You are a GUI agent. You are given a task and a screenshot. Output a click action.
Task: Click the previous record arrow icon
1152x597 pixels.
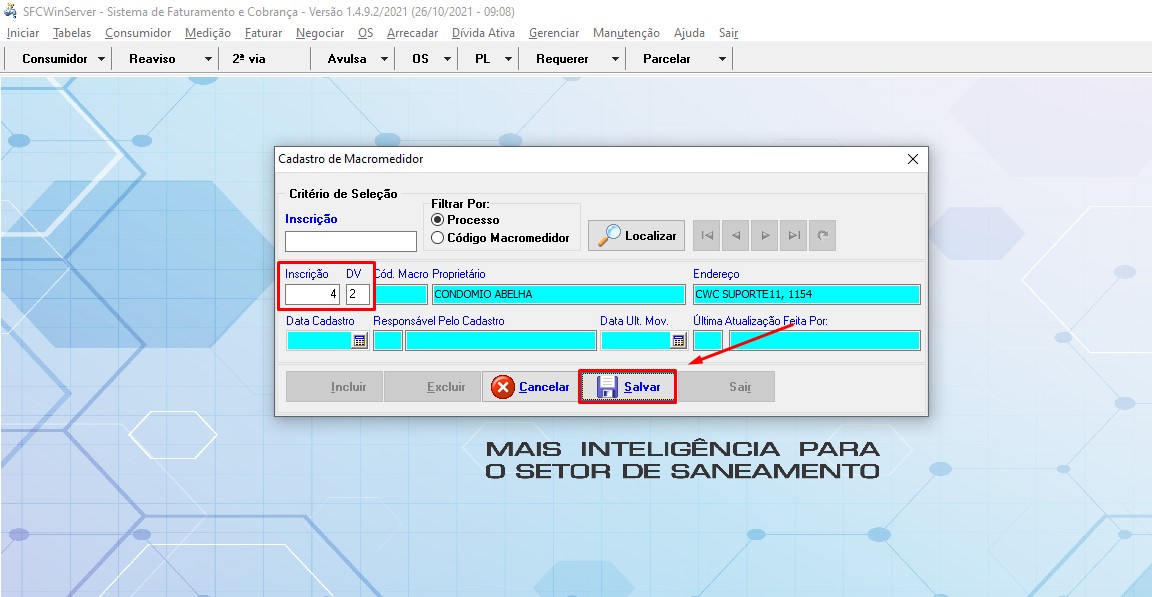[736, 235]
